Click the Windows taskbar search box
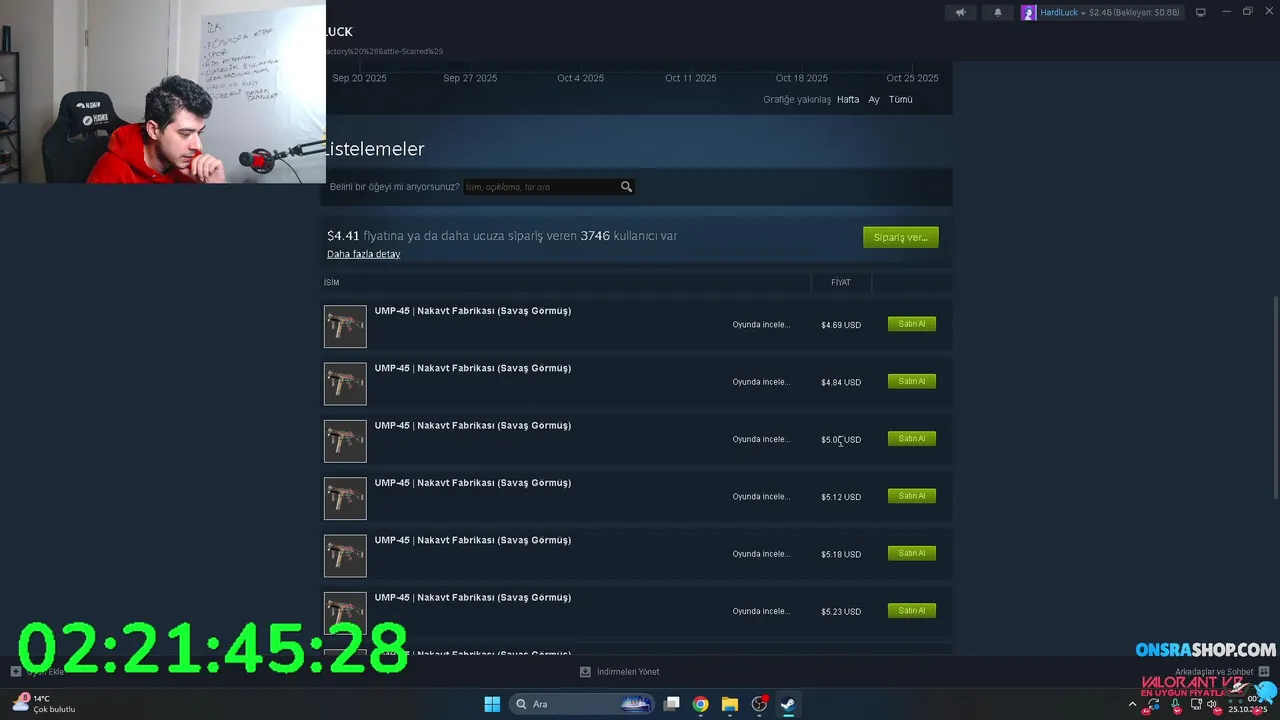 coord(583,704)
